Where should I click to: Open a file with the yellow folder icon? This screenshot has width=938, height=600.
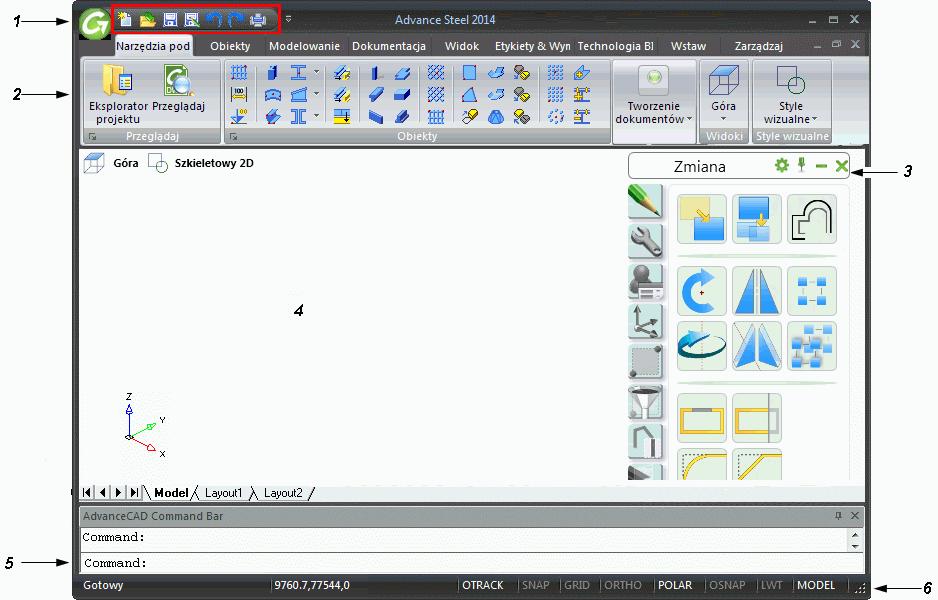pyautogui.click(x=147, y=20)
